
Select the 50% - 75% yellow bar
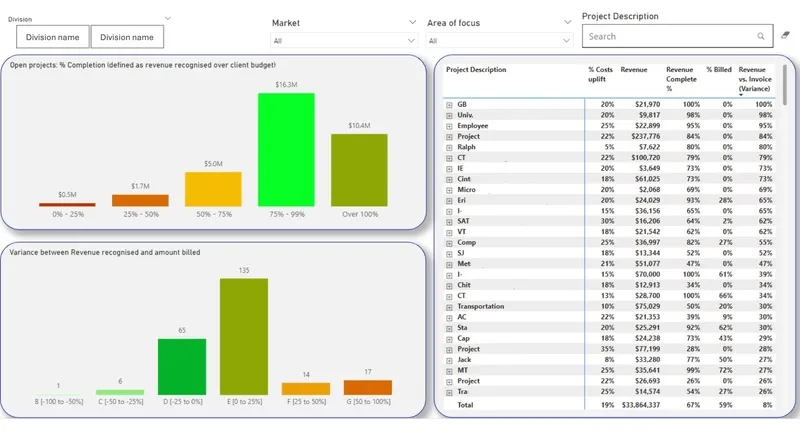coord(213,189)
